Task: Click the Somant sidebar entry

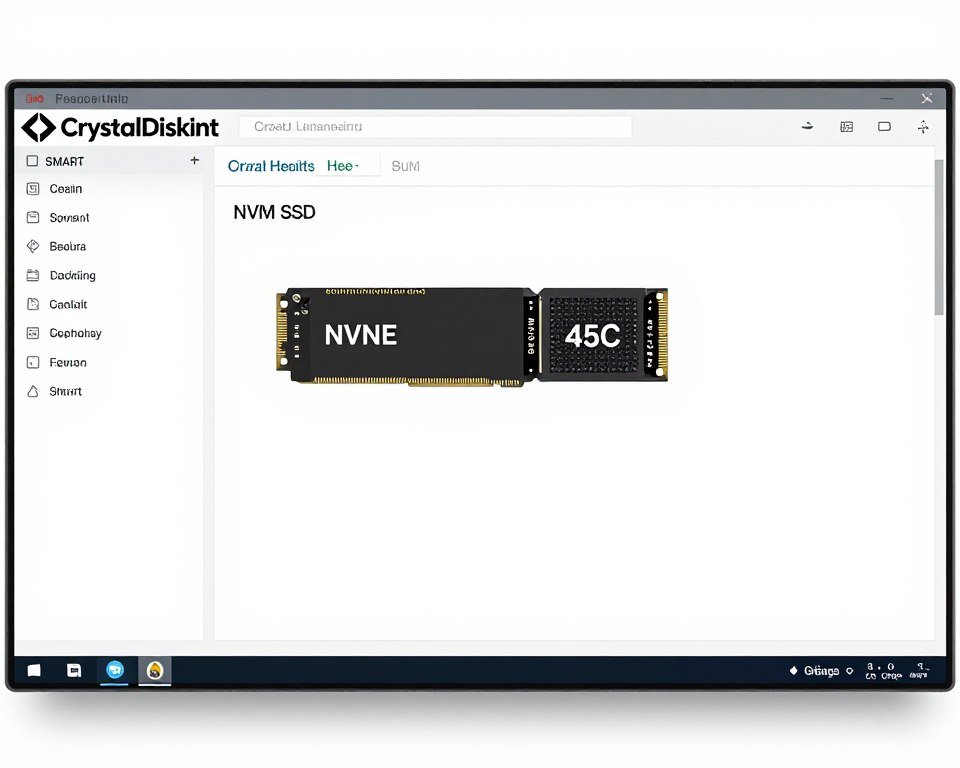Action: (66, 217)
